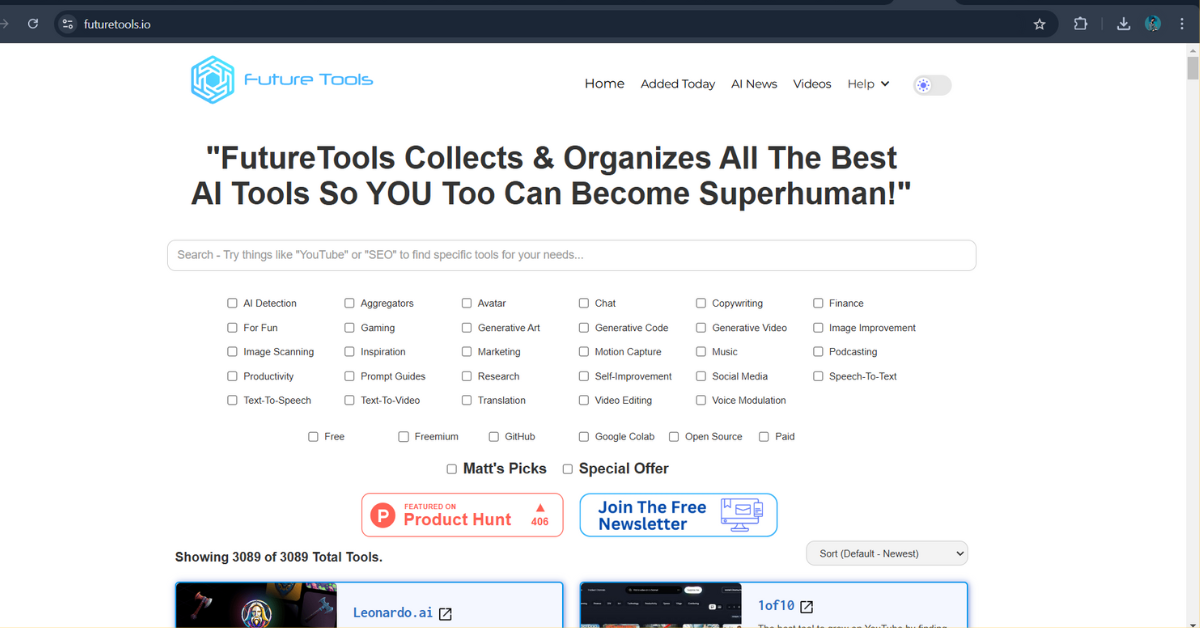Image resolution: width=1200 pixels, height=628 pixels.
Task: Tick the Paid pricing checkbox
Action: click(x=764, y=436)
